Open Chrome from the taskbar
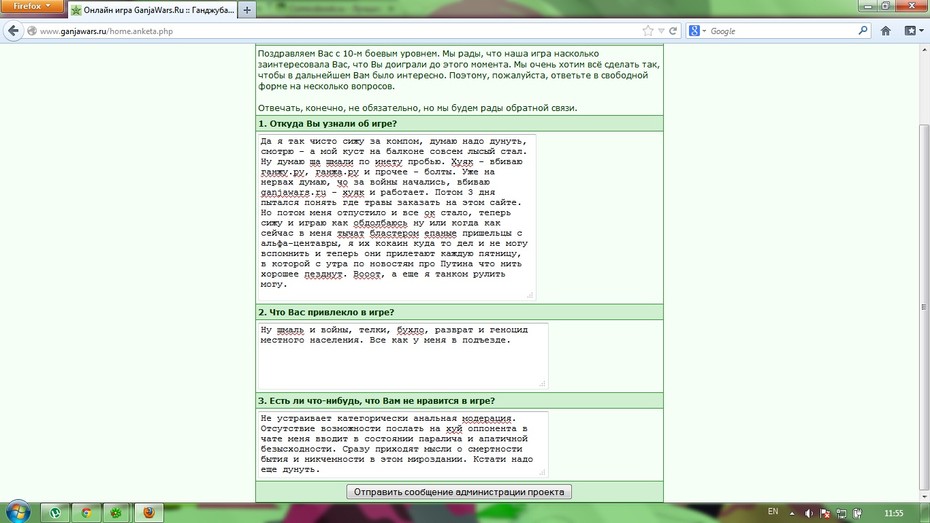The width and height of the screenshot is (930, 523). pyautogui.click(x=86, y=513)
